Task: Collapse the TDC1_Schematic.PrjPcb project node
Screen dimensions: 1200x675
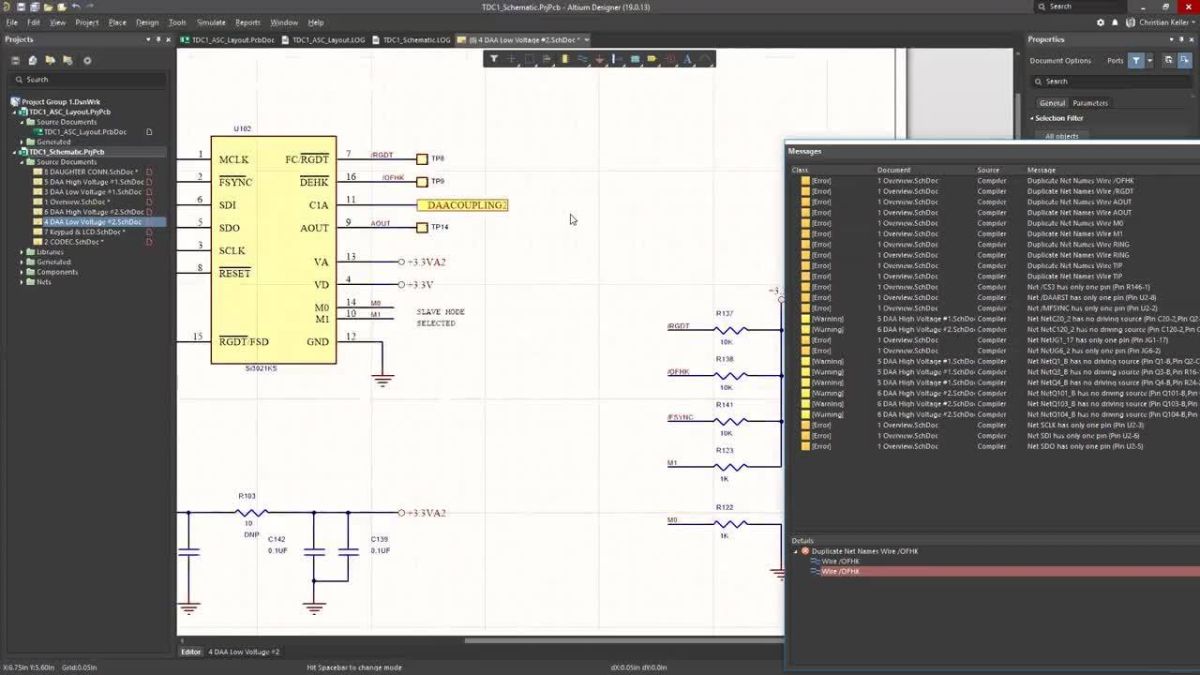Action: coord(16,151)
